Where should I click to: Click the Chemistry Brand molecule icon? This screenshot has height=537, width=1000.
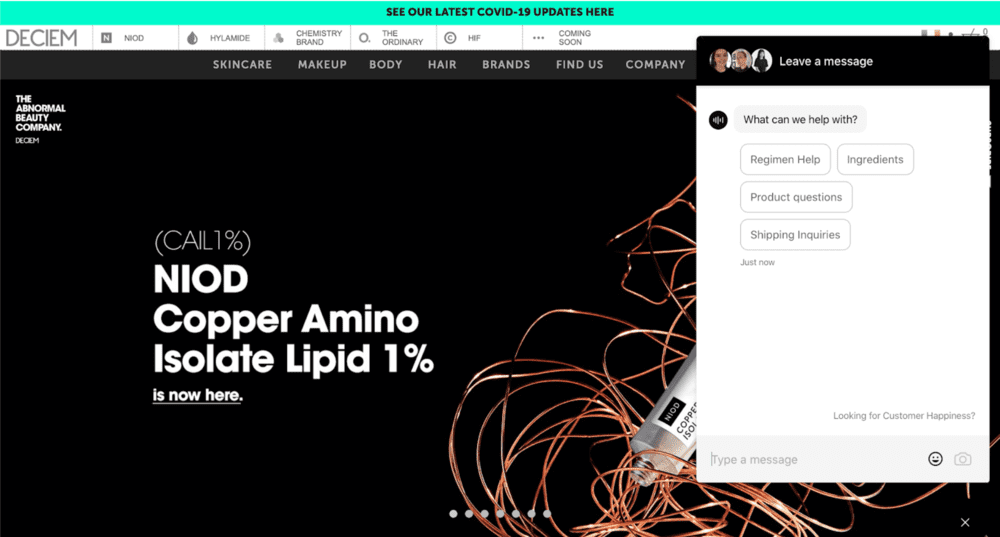tap(278, 38)
